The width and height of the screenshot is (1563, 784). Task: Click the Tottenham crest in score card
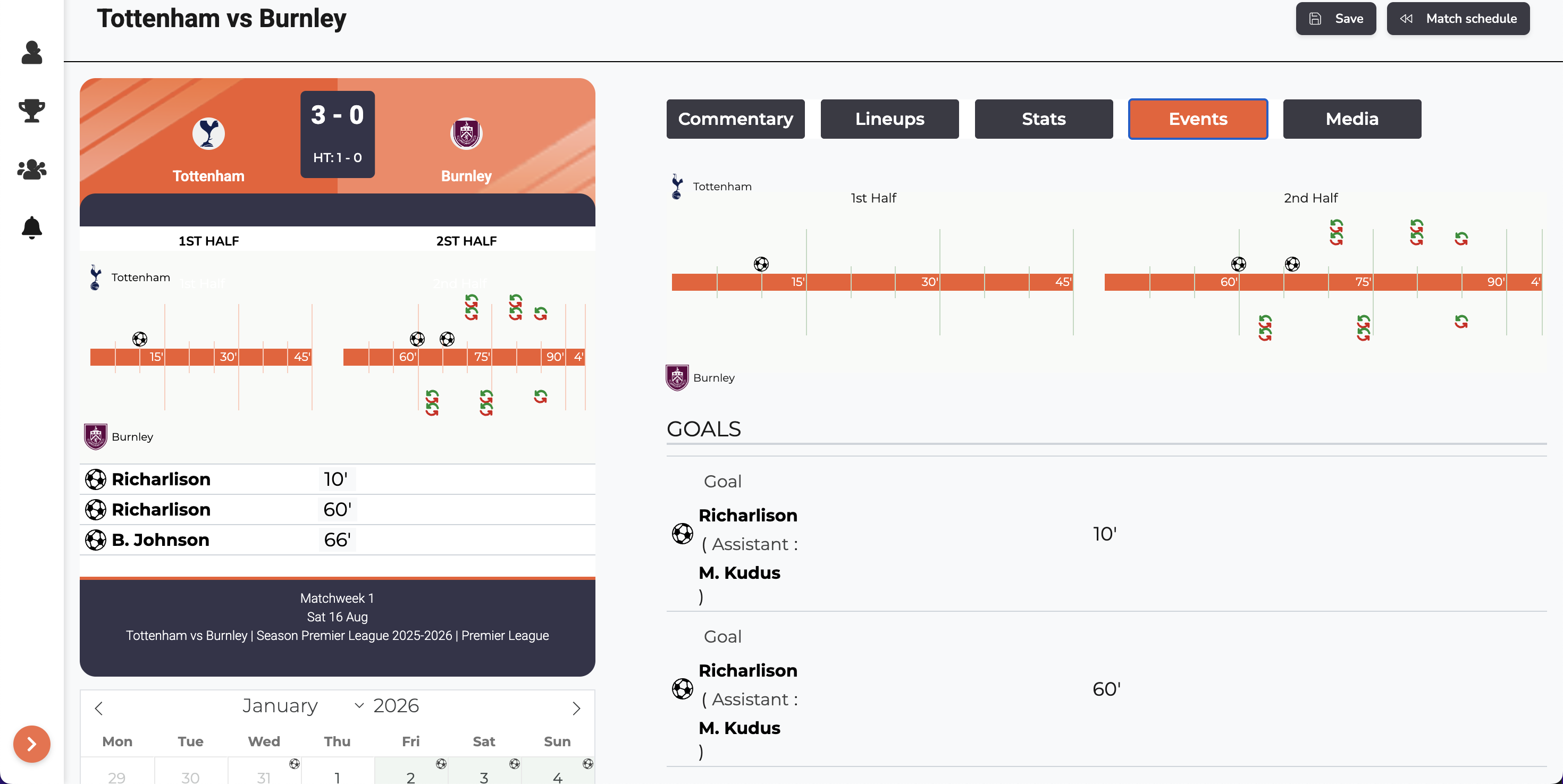(x=208, y=133)
